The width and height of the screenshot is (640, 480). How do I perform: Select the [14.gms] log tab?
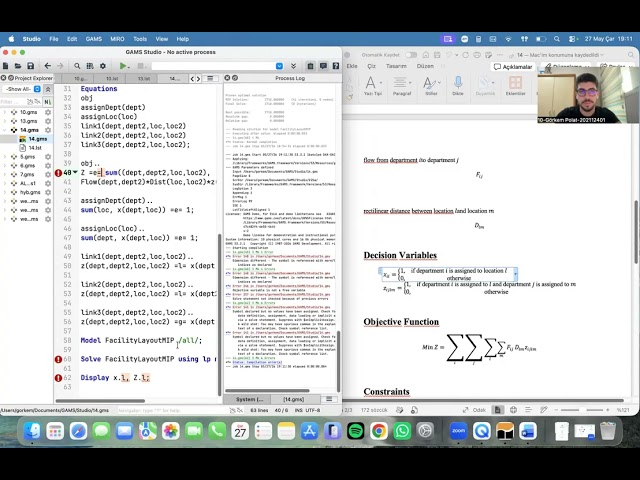293,399
